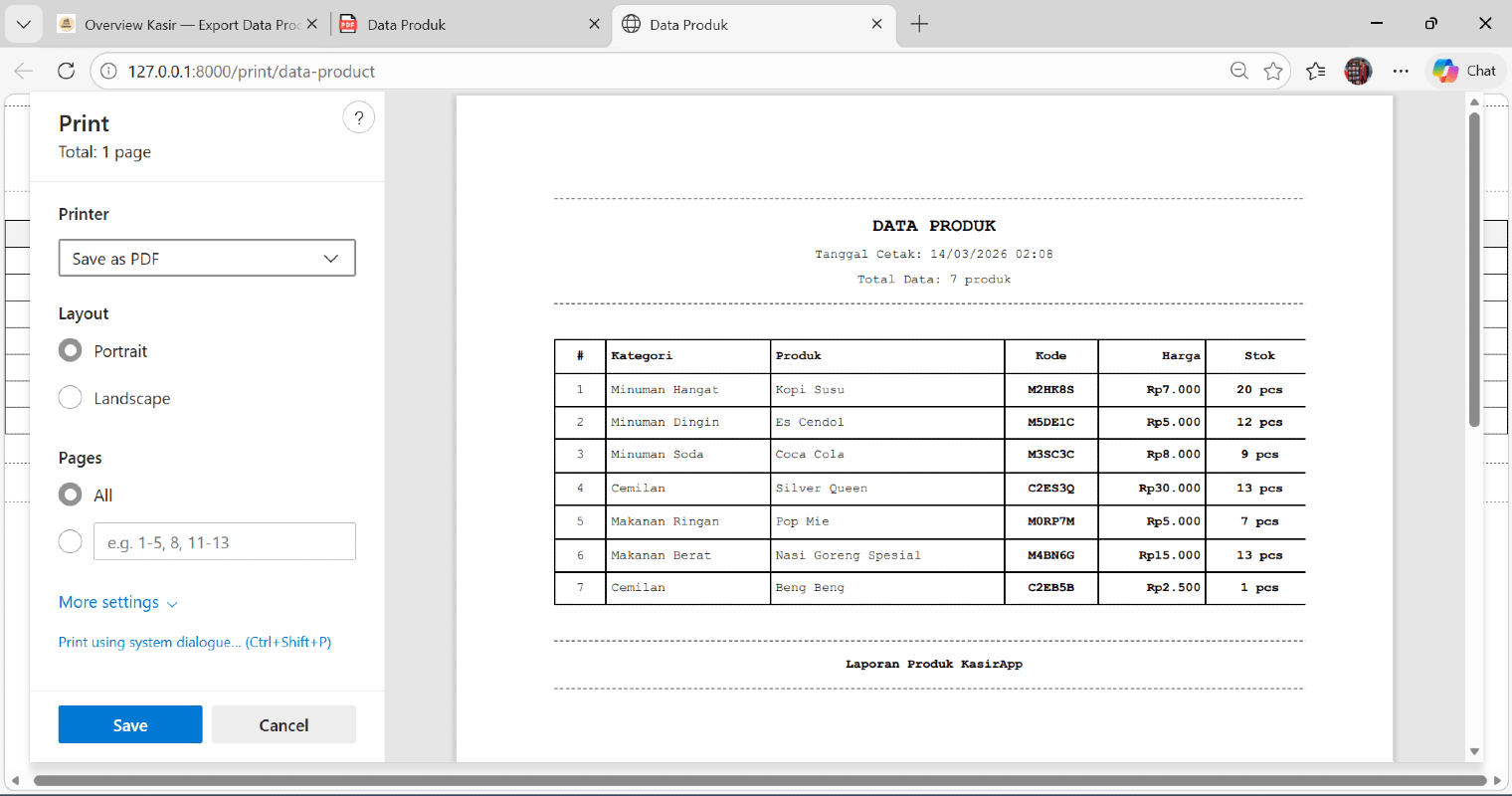Select All pages option
Viewport: 1512px width, 796px height.
click(x=71, y=495)
